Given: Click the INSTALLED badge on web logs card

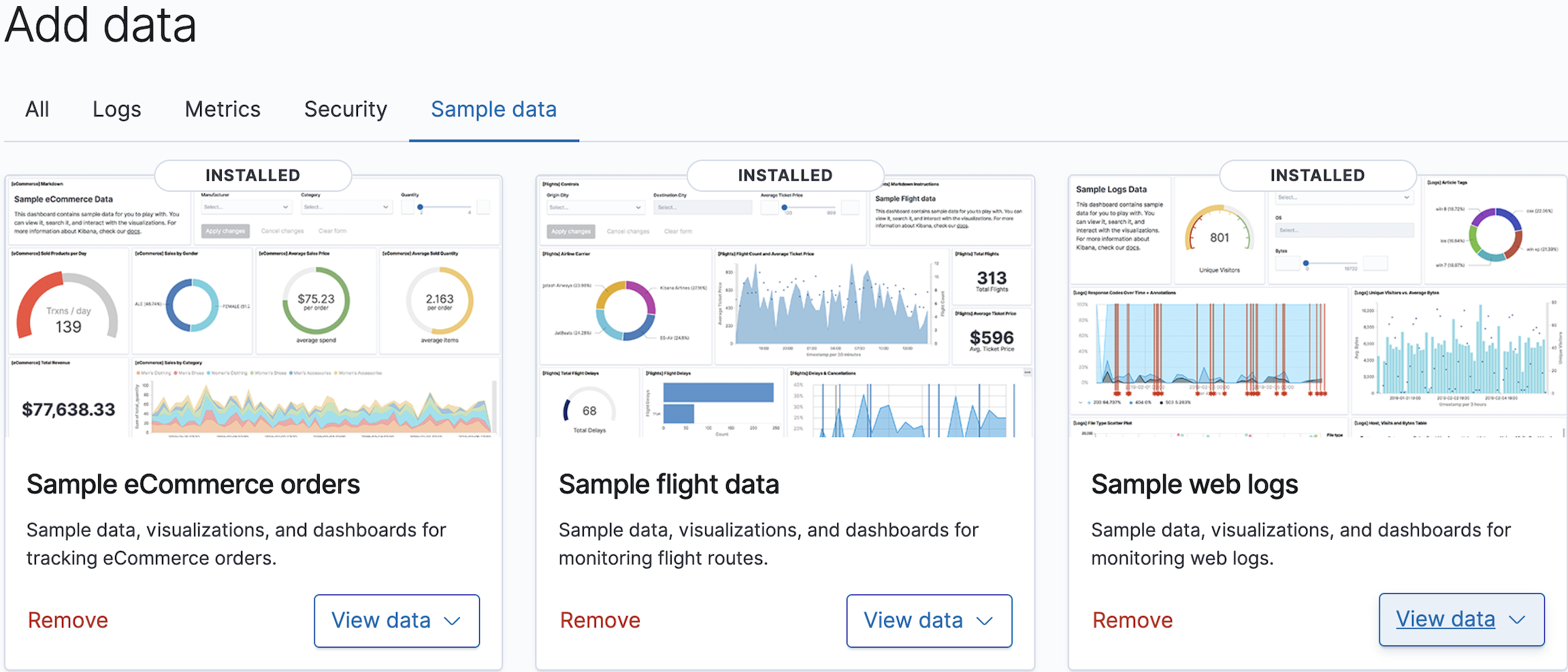Looking at the screenshot, I should [1317, 175].
